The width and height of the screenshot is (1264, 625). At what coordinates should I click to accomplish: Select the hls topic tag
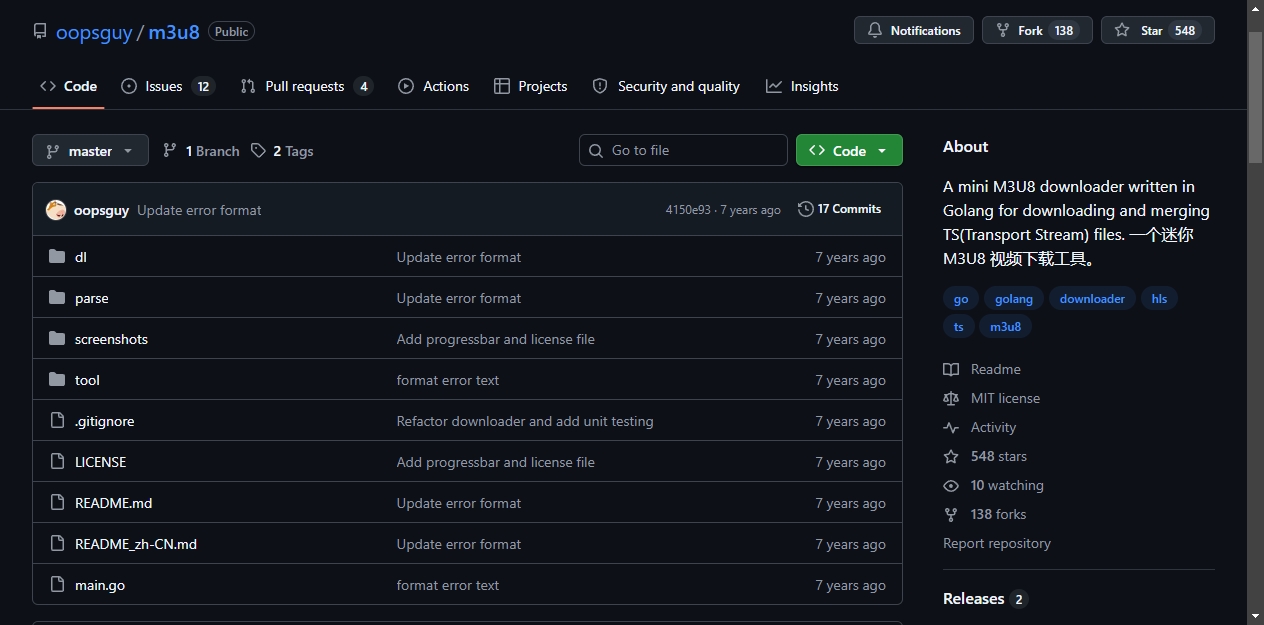coord(1159,299)
